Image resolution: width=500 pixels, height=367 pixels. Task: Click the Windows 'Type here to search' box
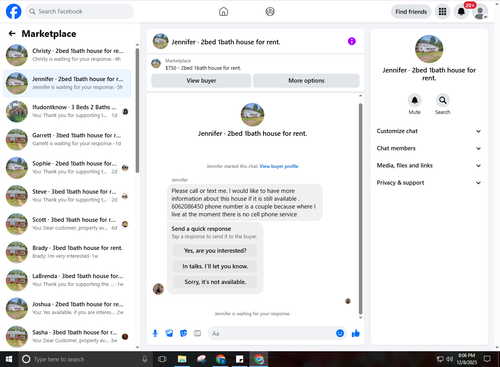pos(85,359)
